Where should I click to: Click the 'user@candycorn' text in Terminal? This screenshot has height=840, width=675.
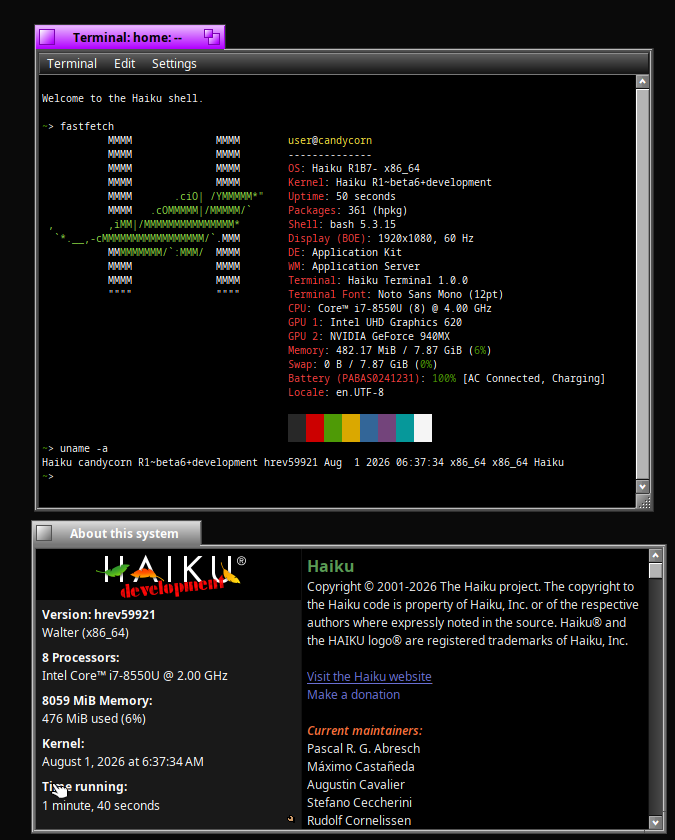coord(330,140)
